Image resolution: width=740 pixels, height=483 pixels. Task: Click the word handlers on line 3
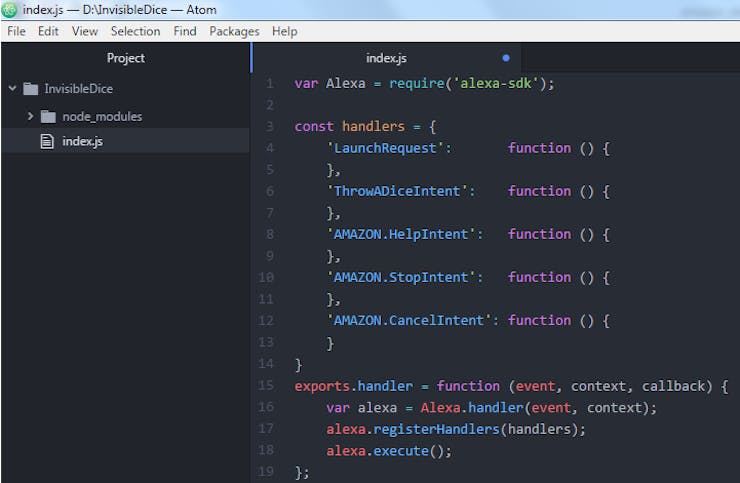click(373, 127)
